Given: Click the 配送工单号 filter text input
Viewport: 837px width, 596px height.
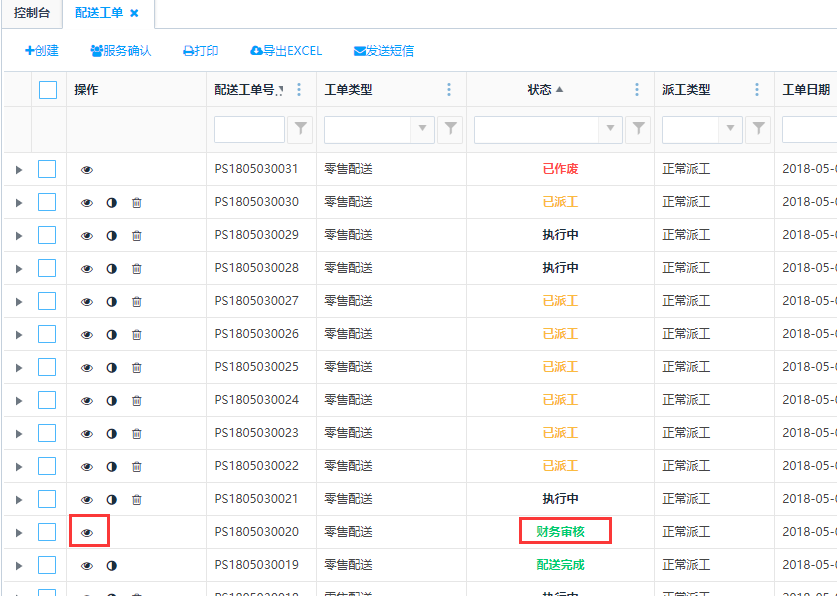Looking at the screenshot, I should 249,129.
